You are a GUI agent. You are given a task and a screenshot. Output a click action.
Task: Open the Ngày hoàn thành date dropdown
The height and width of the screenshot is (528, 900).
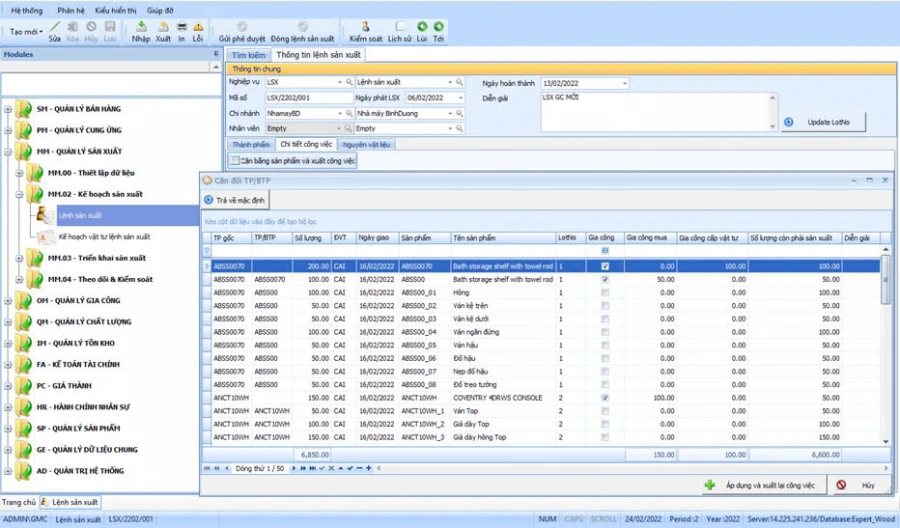point(624,83)
